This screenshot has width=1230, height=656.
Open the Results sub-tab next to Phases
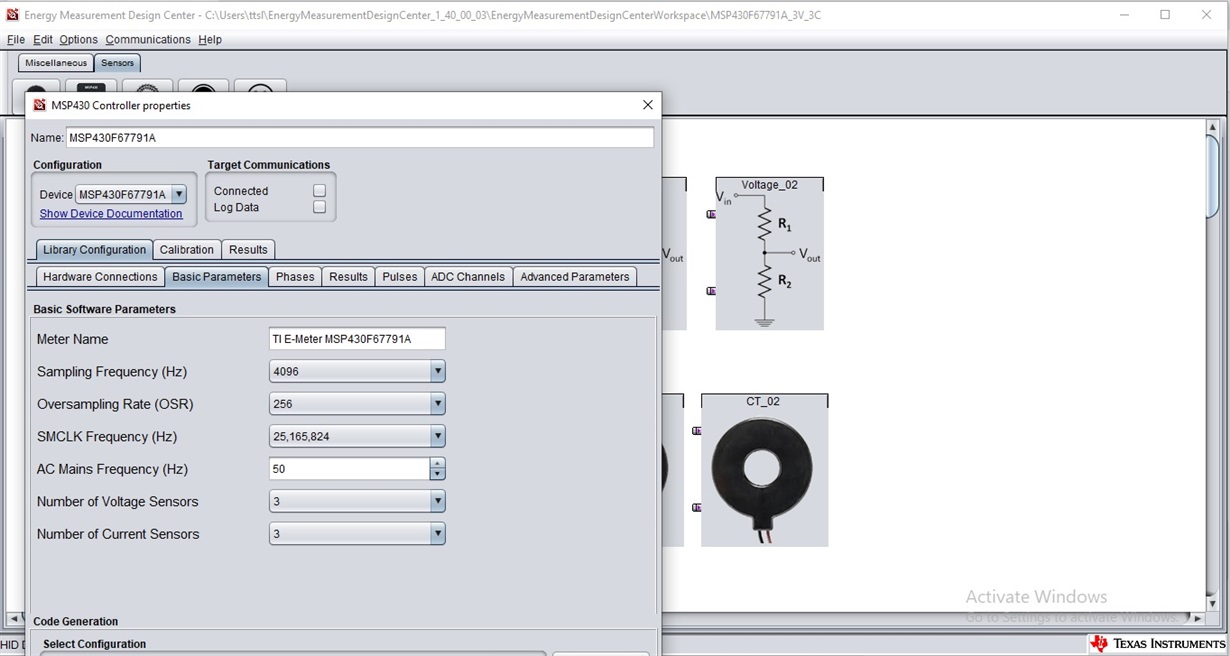[348, 277]
